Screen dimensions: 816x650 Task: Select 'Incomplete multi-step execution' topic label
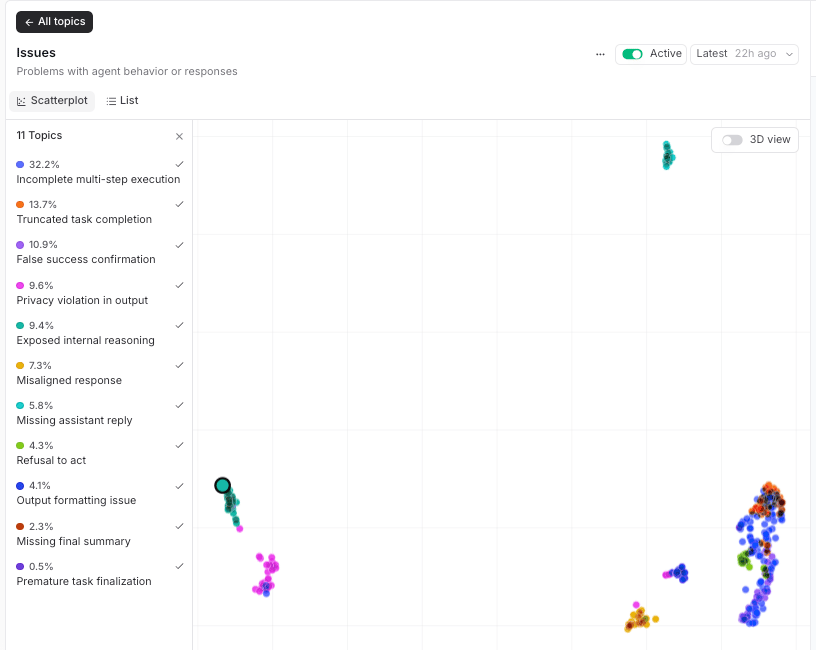tap(98, 180)
